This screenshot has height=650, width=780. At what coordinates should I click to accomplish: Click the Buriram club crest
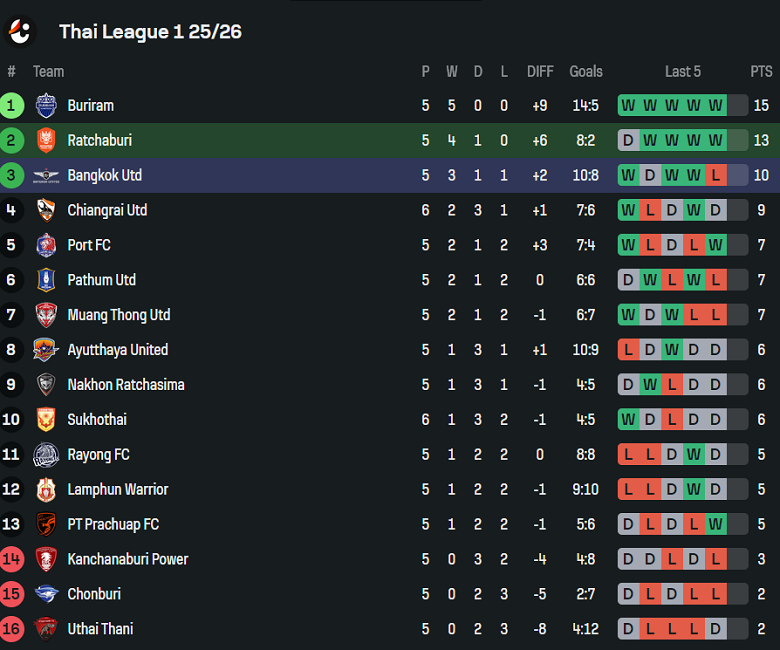[46, 105]
